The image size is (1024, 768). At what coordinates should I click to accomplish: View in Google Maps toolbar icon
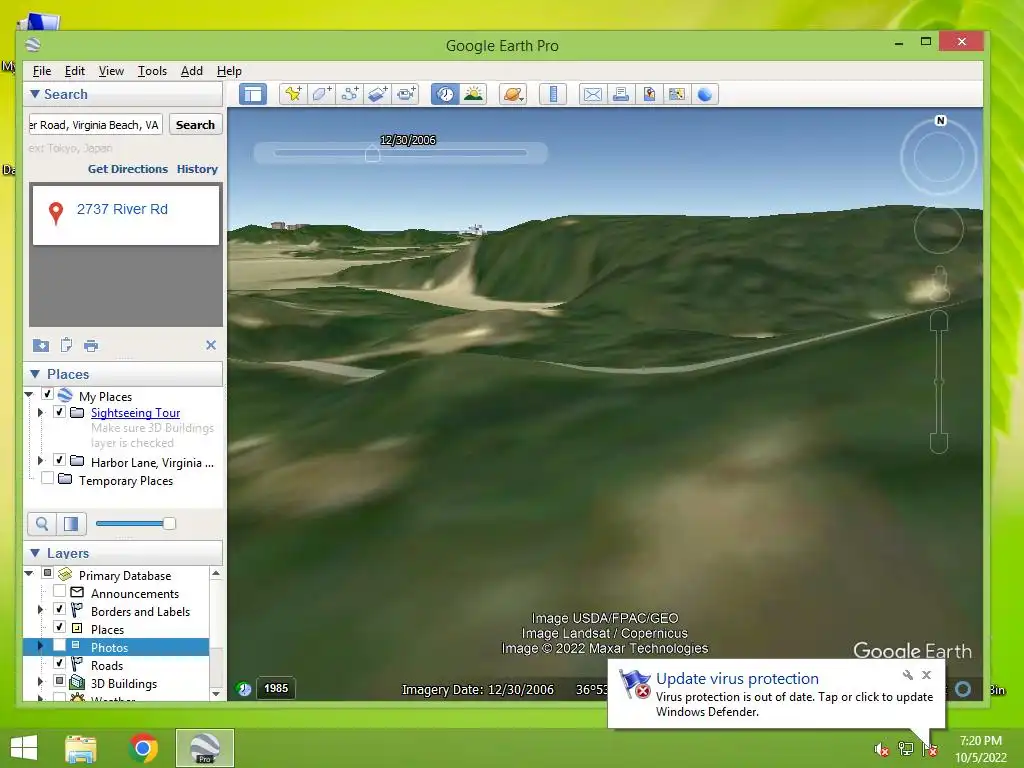click(677, 94)
